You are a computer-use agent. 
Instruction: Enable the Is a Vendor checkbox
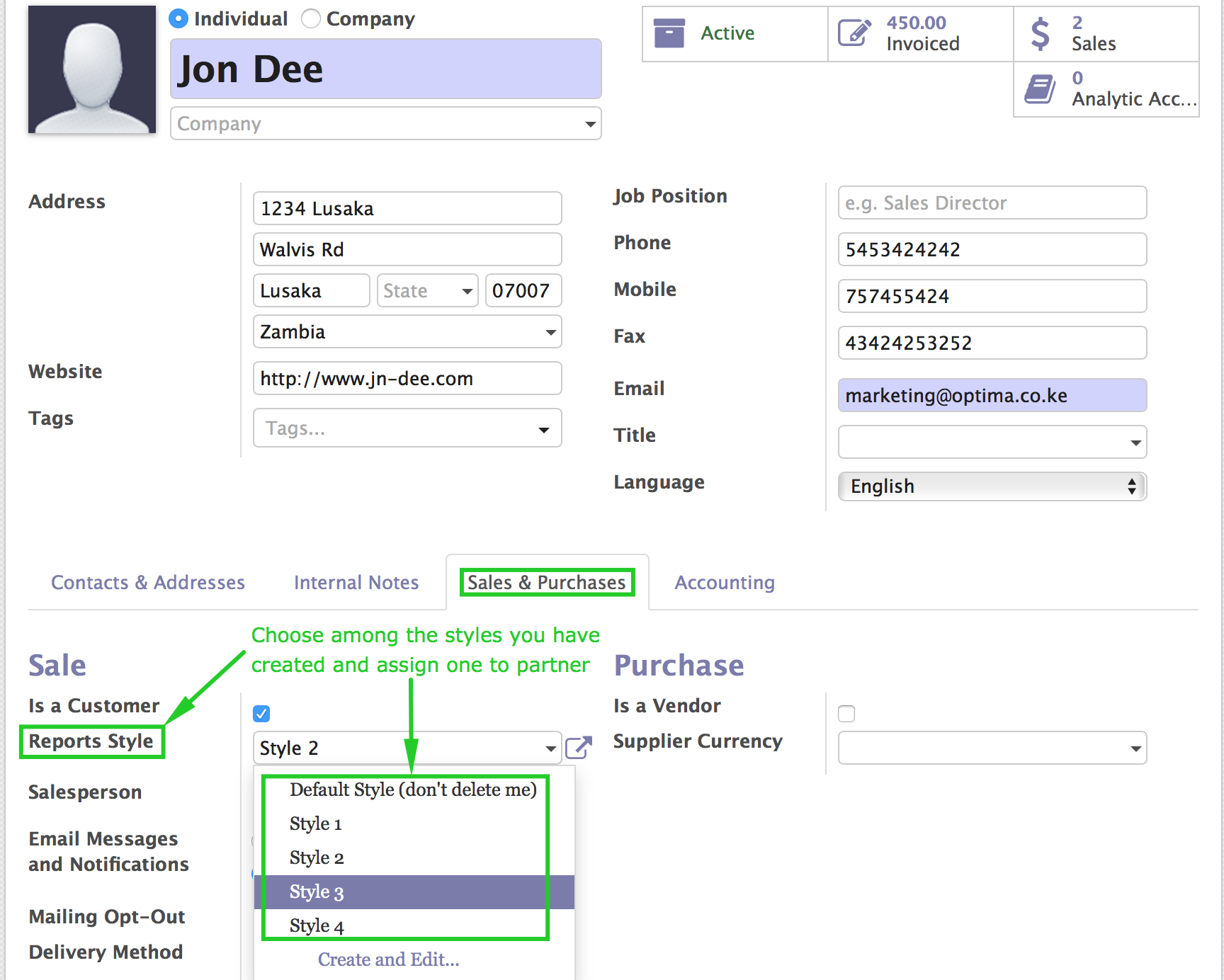846,713
